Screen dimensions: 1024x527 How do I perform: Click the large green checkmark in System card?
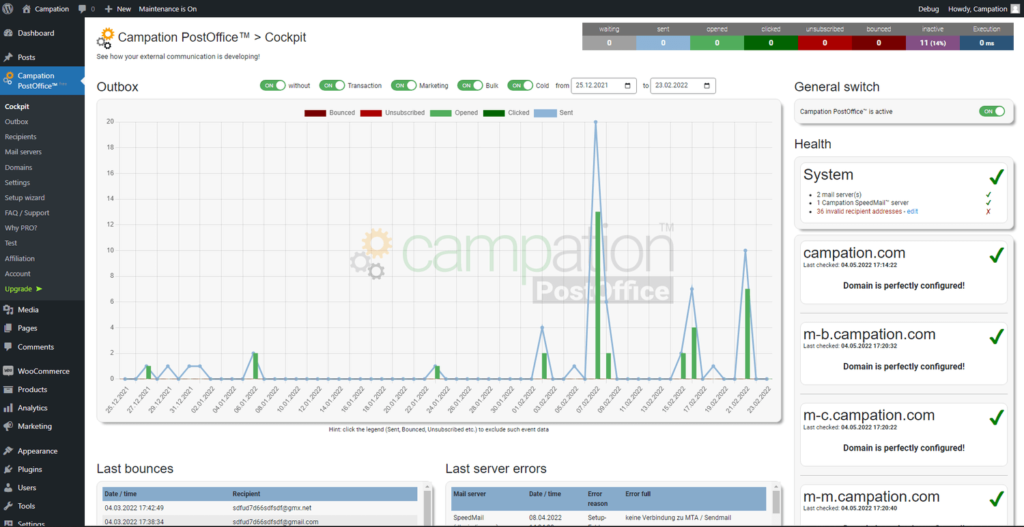coord(996,176)
